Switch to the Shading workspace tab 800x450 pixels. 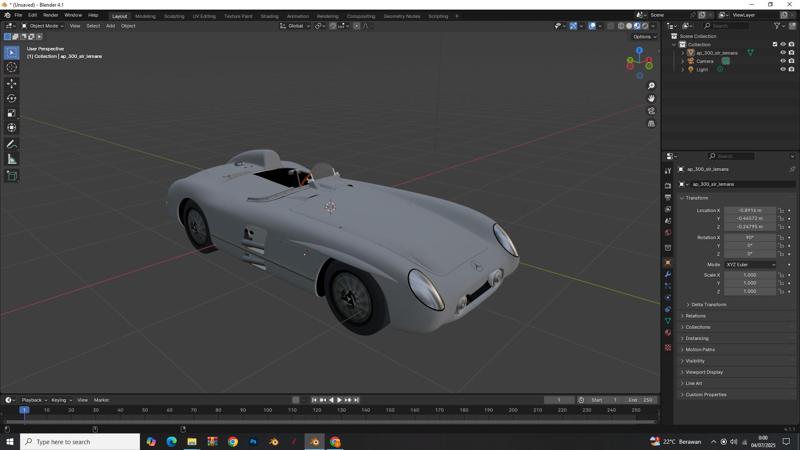pos(269,16)
